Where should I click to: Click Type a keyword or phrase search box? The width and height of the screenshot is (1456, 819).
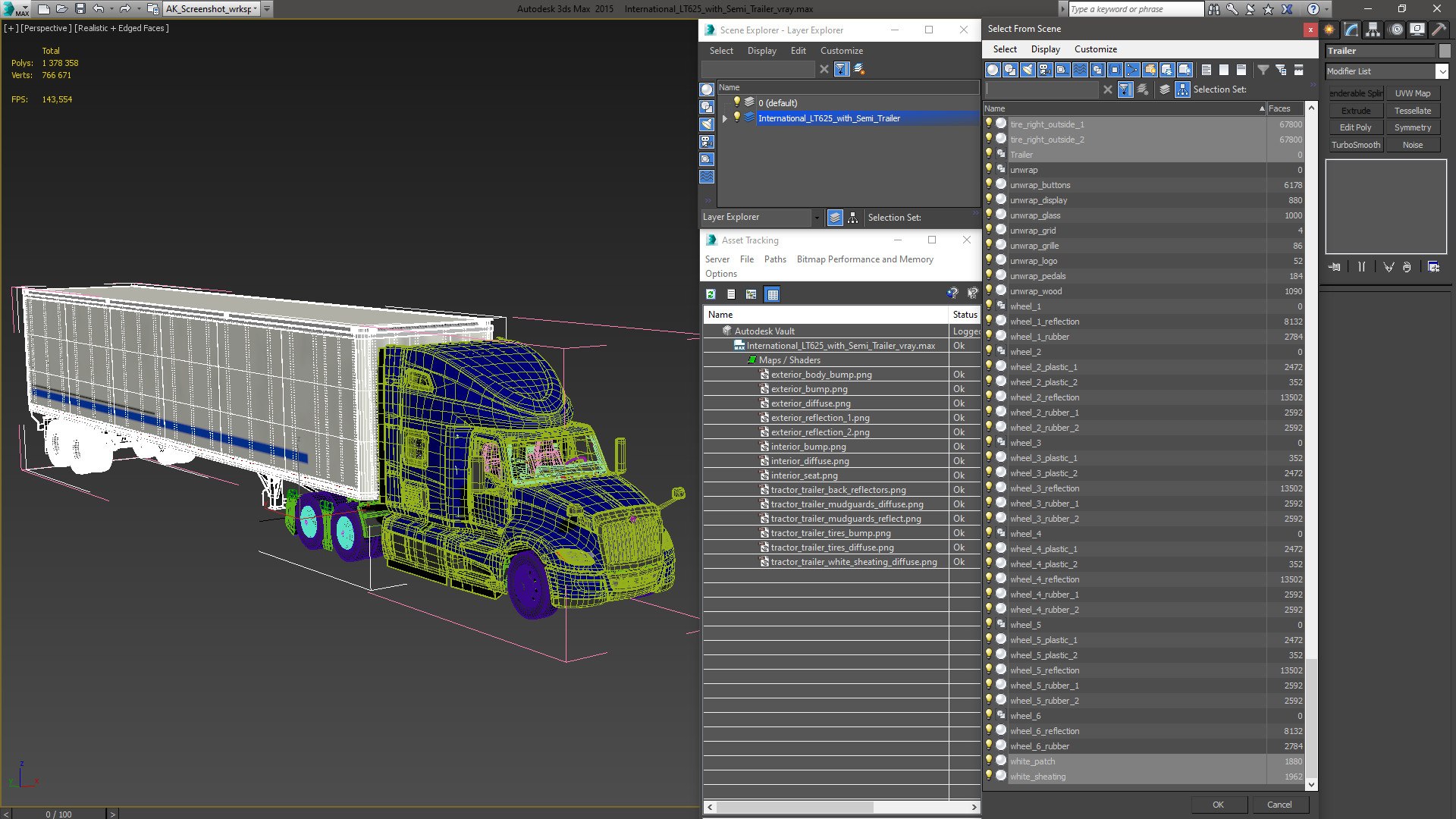[x=1135, y=9]
